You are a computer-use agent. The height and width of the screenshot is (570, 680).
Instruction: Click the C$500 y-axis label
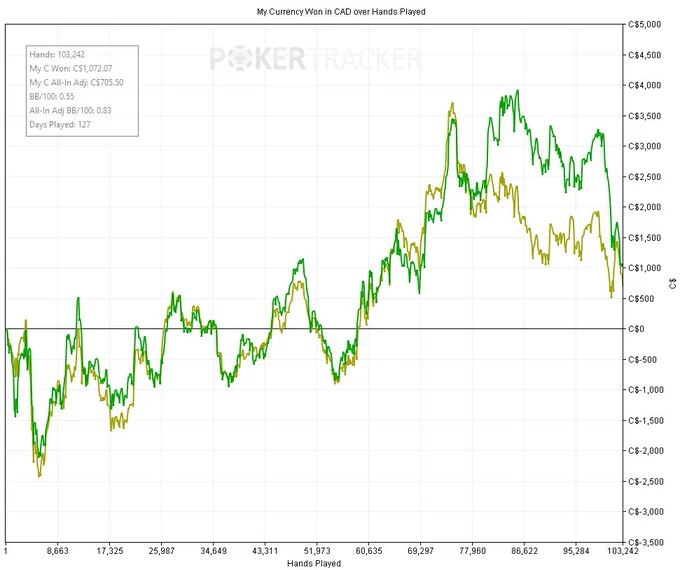[x=641, y=298]
